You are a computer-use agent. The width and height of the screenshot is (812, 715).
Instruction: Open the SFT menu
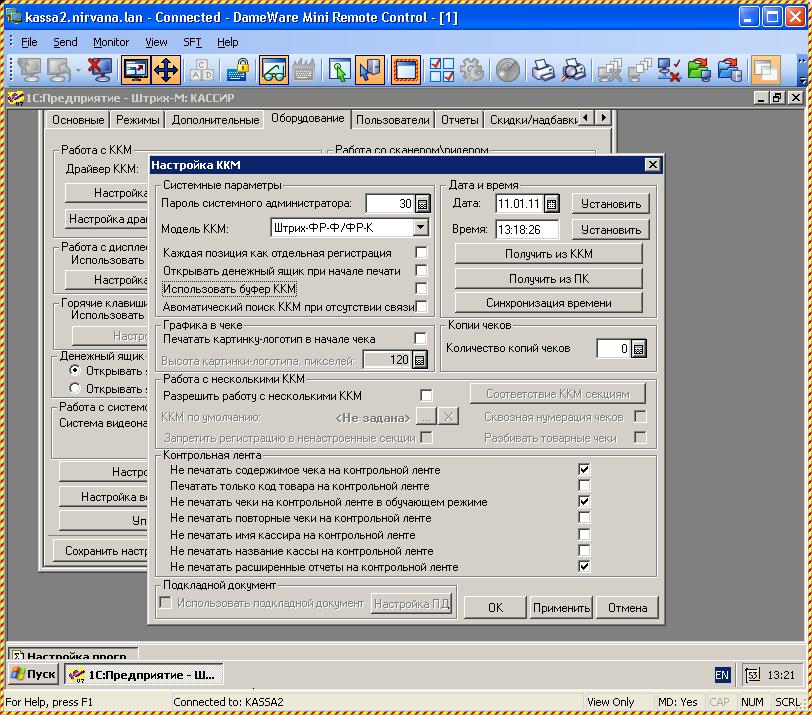point(192,42)
